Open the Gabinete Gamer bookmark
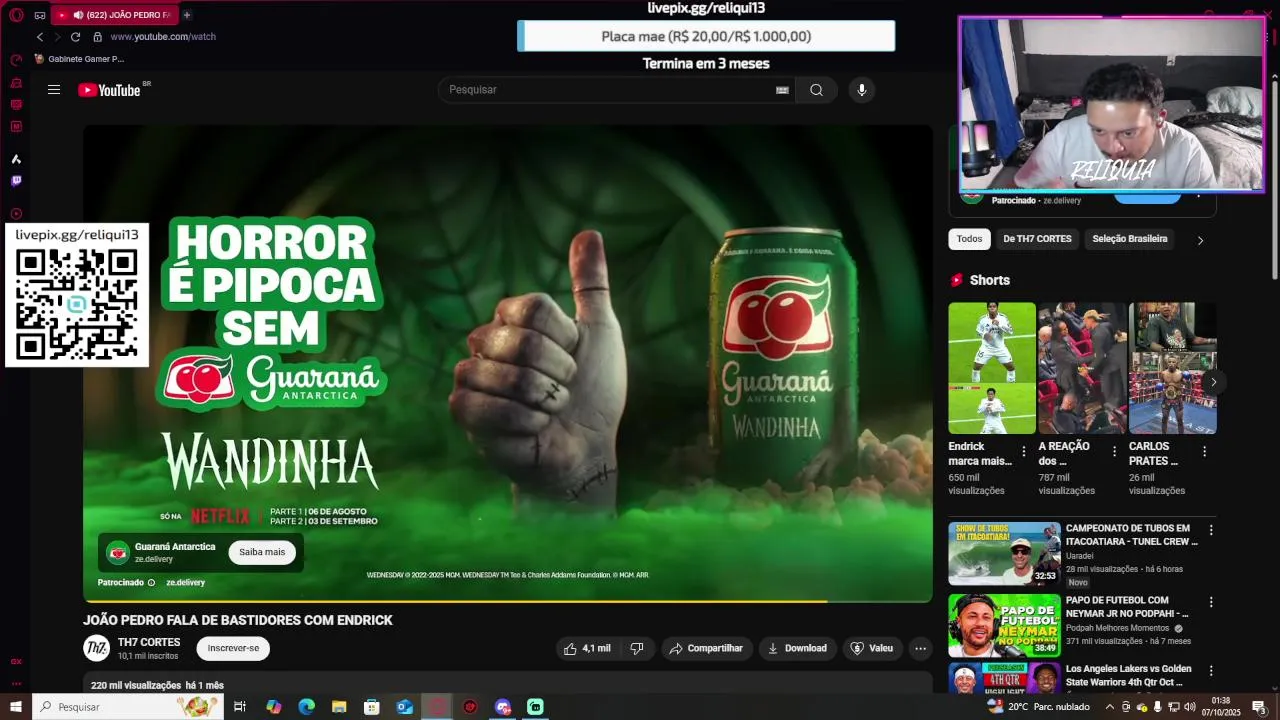Image resolution: width=1280 pixels, height=720 pixels. [x=79, y=59]
